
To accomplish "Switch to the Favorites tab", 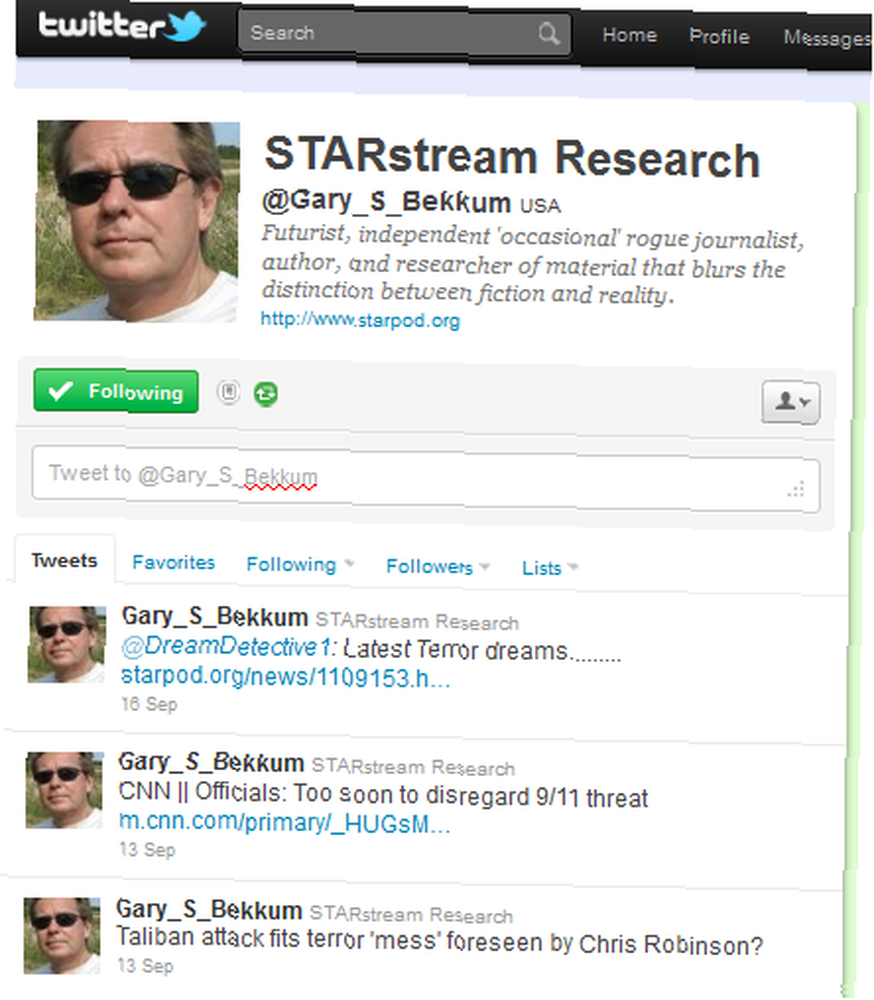I will [x=174, y=562].
